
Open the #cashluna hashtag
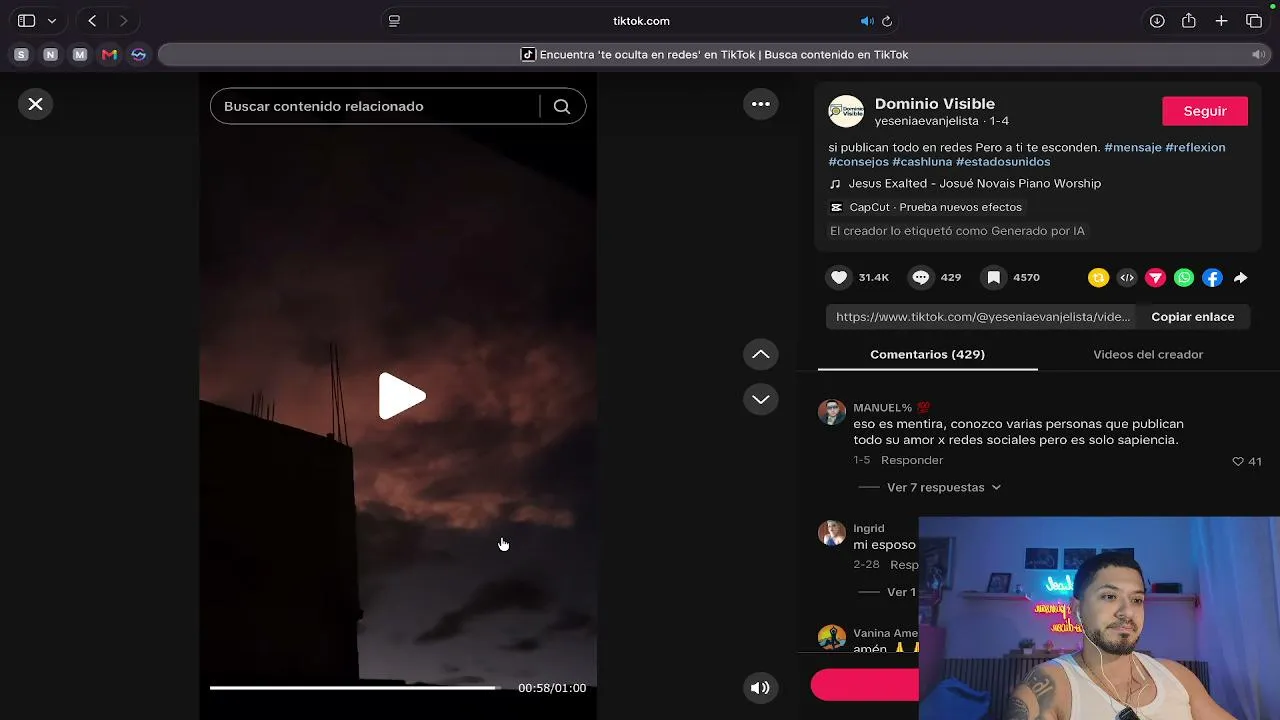922,162
